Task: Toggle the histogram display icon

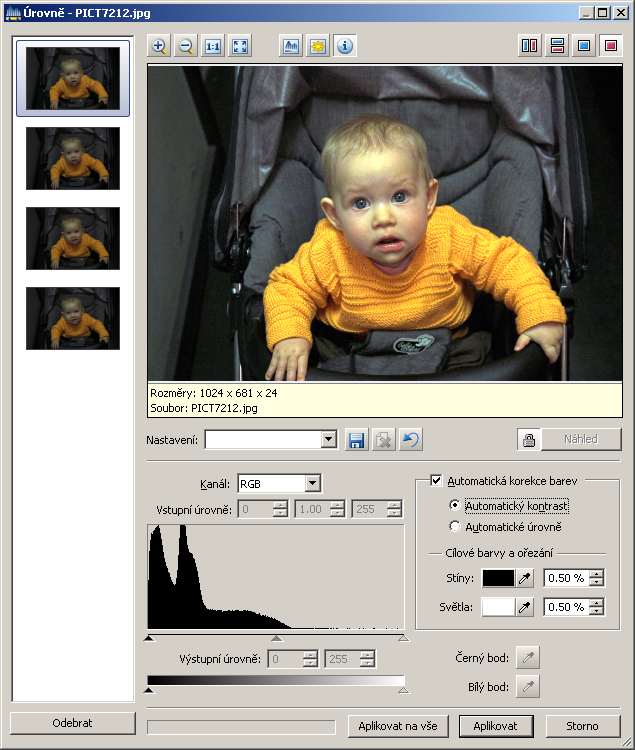Action: [291, 46]
